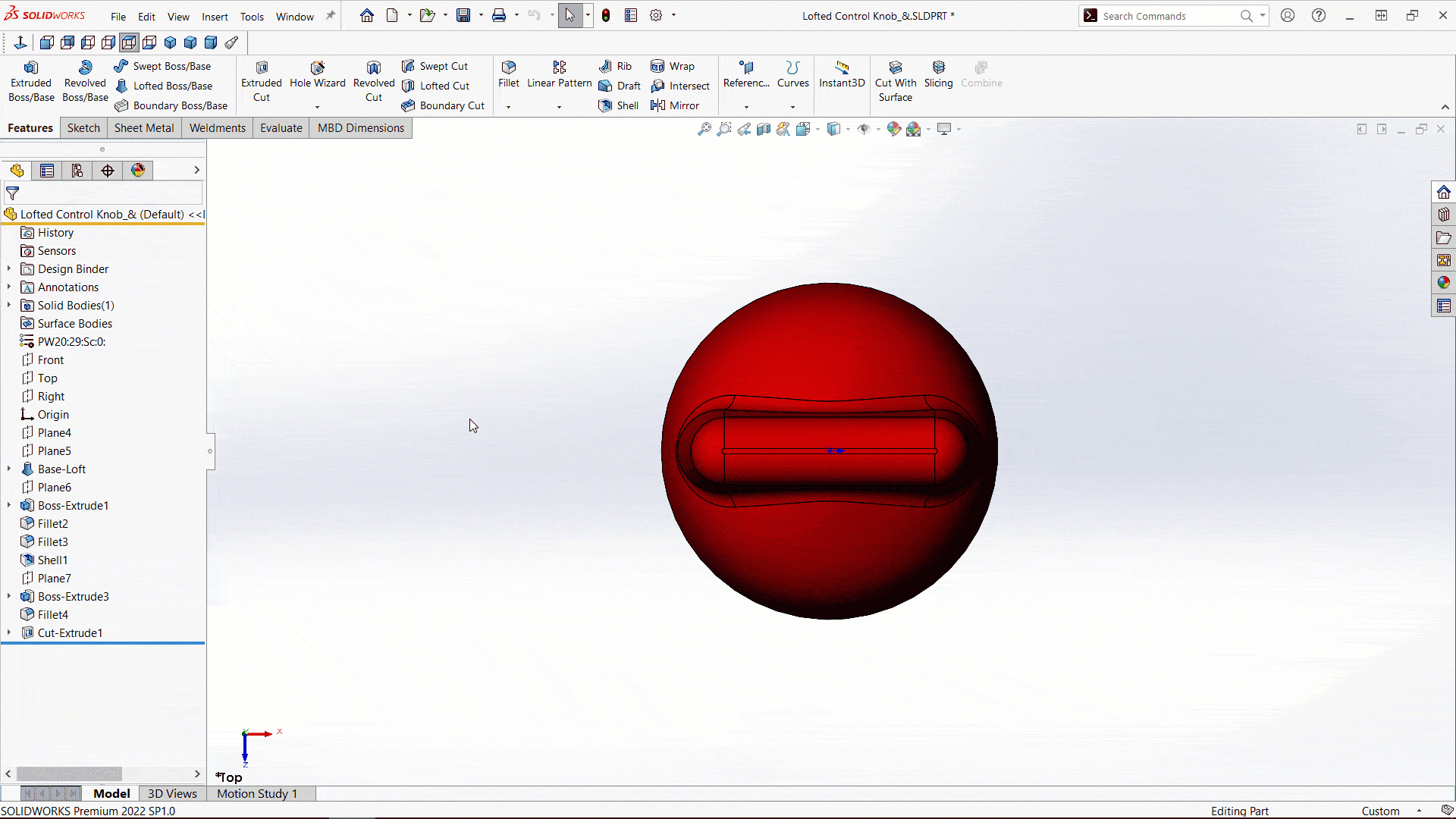Select Cut With Surface tool
Image resolution: width=1456 pixels, height=819 pixels.
pyautogui.click(x=896, y=81)
